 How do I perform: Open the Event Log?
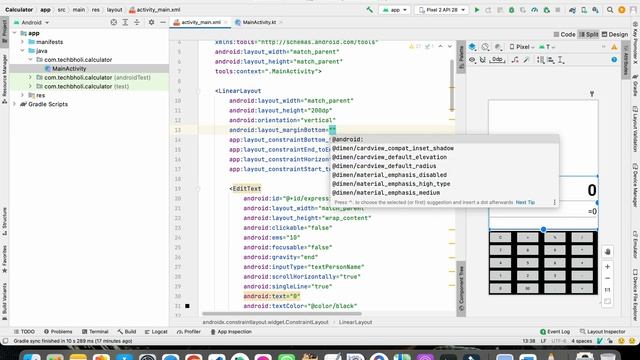tap(555, 332)
